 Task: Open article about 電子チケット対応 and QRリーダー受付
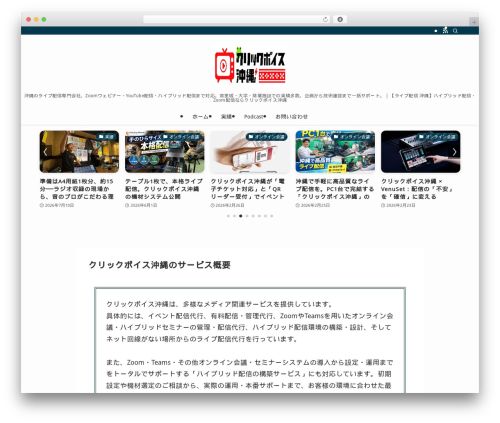(x=248, y=189)
